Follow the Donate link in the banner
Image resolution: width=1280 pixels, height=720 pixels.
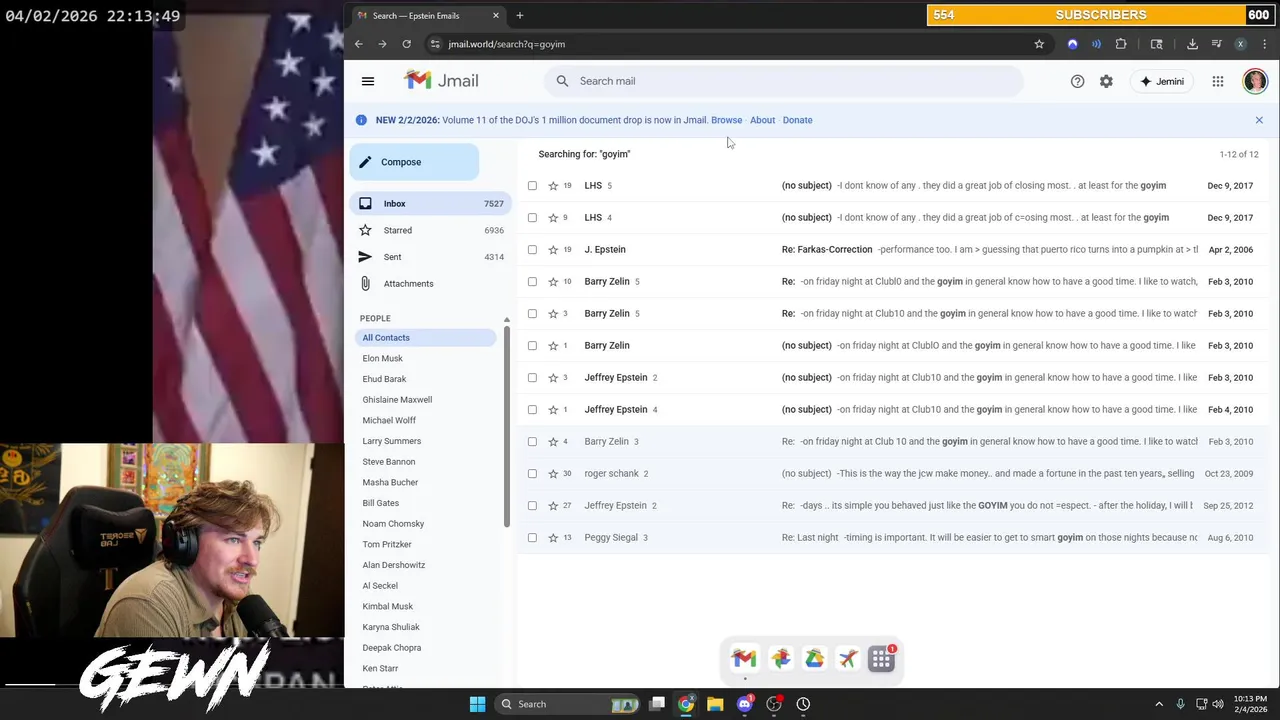[x=797, y=120]
